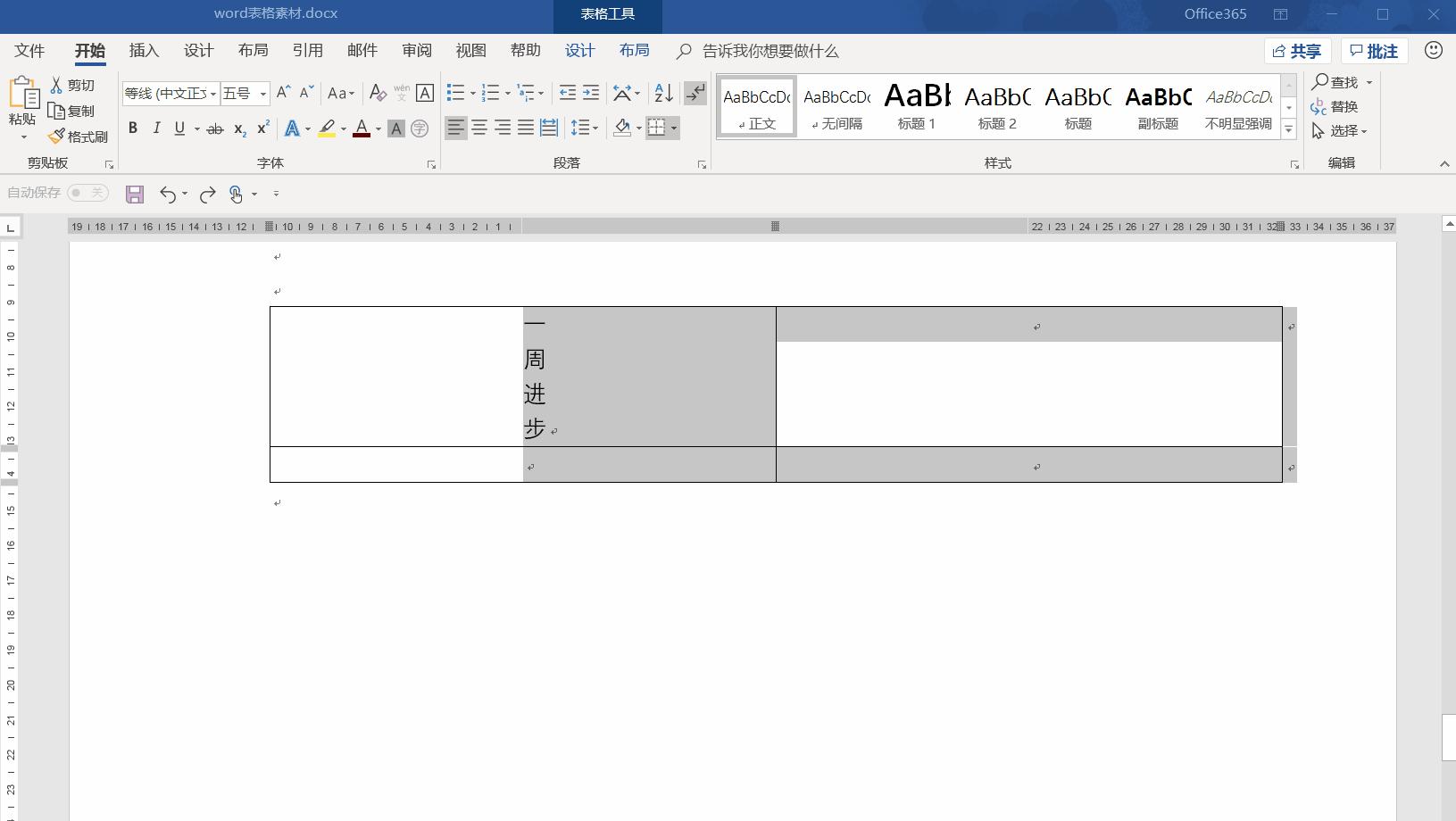Apply strikethrough formatting

coord(214,129)
